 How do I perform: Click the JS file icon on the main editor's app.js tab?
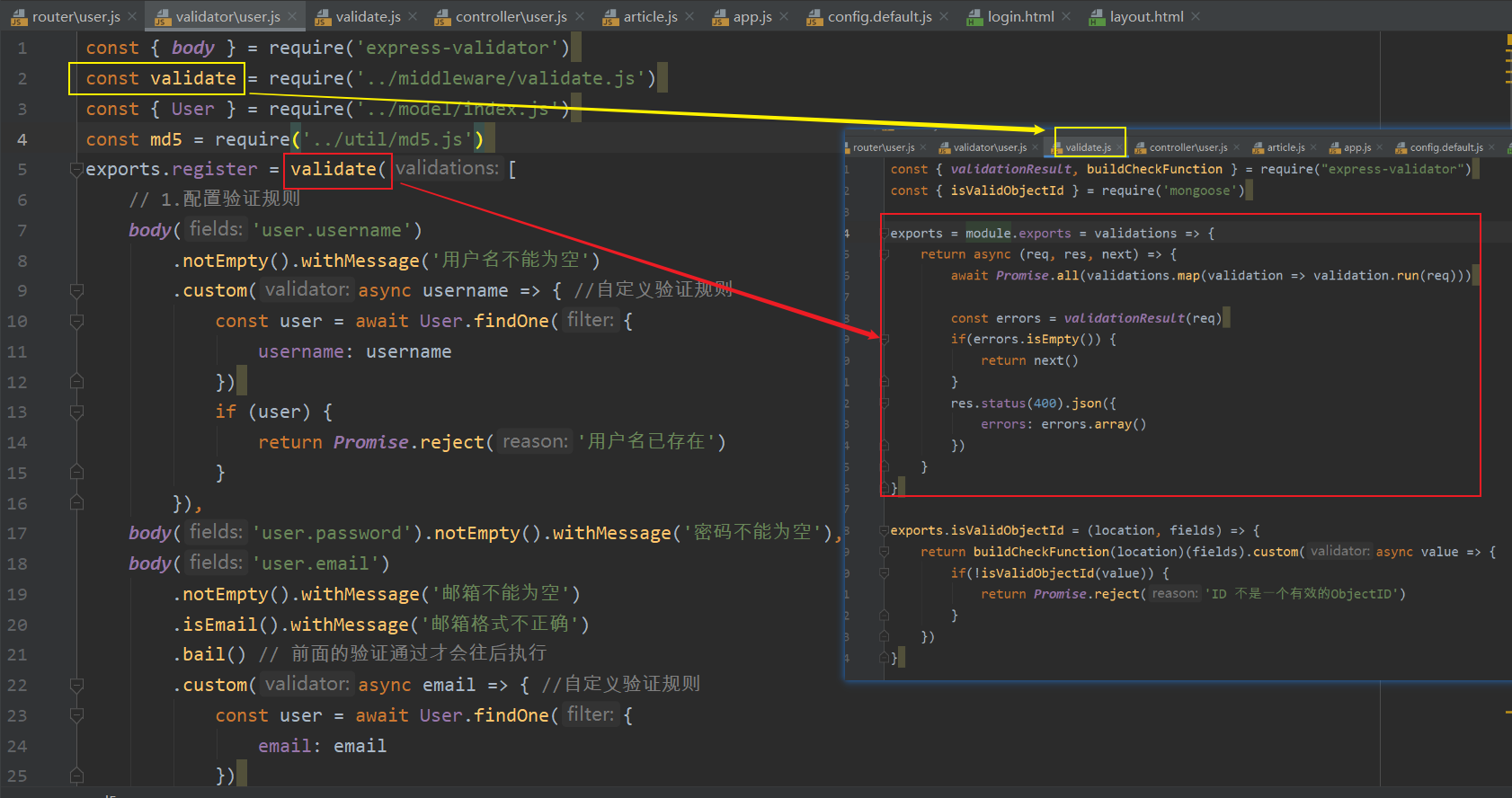[719, 17]
